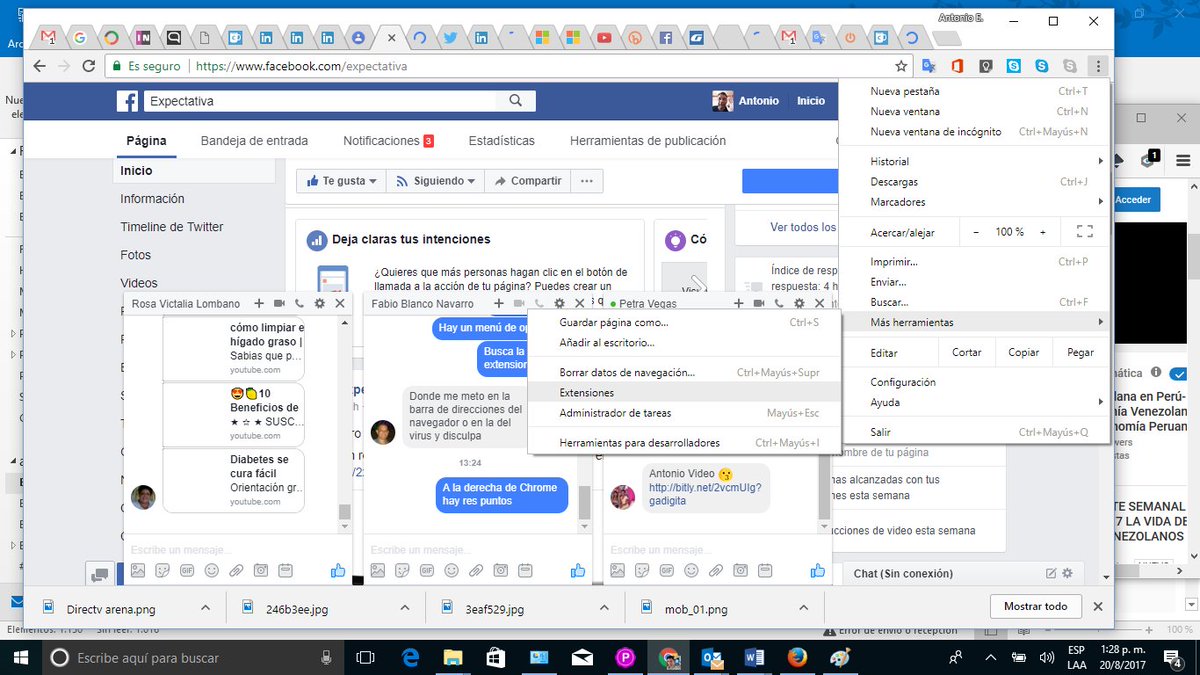
Task: Open the Chrome three-dot menu button
Action: click(x=1098, y=66)
